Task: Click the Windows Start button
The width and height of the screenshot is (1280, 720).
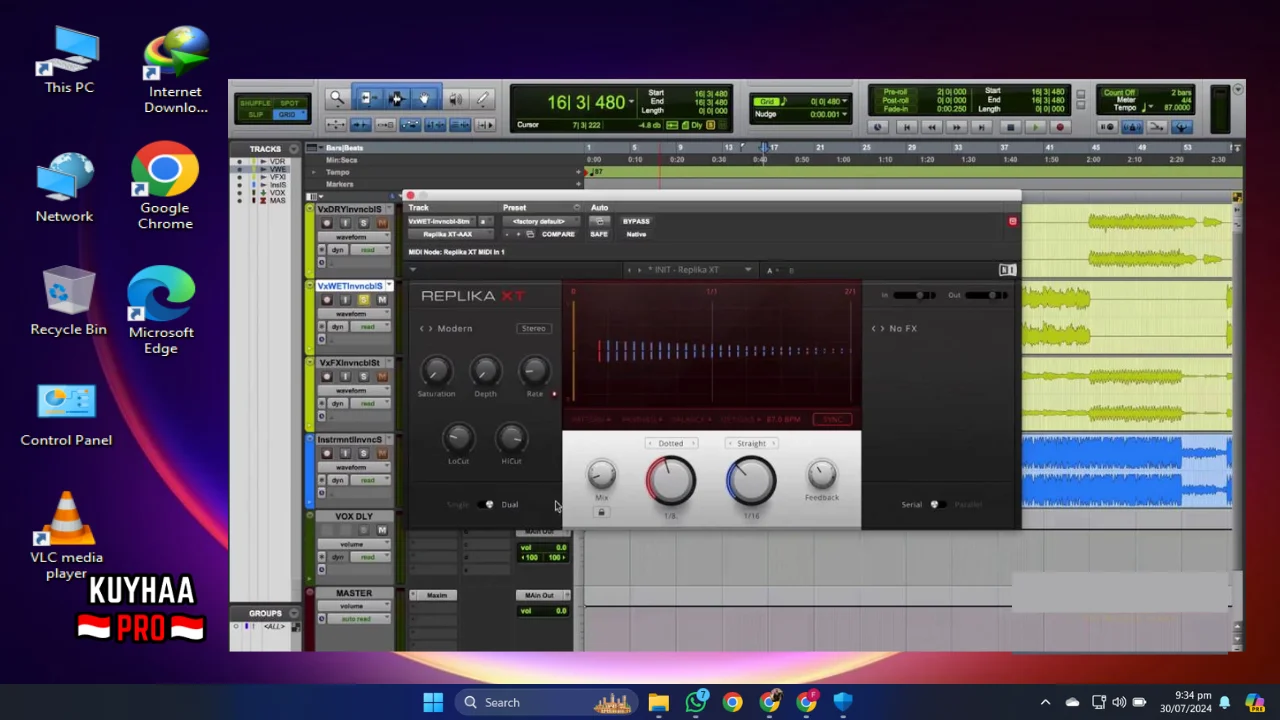Action: pos(433,702)
